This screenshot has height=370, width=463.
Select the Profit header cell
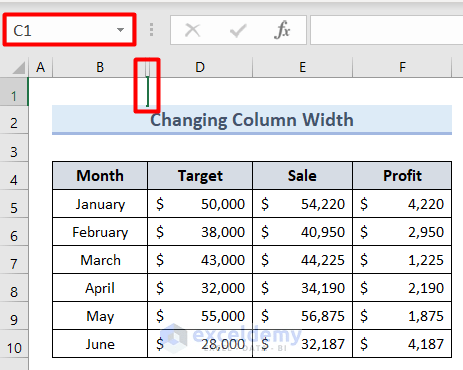(x=402, y=176)
